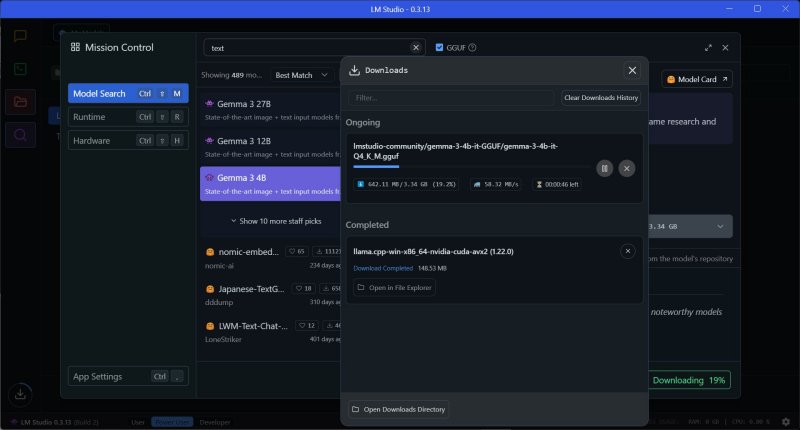This screenshot has height=430, width=800.
Task: Open the GGUF help info icon
Action: (x=472, y=47)
